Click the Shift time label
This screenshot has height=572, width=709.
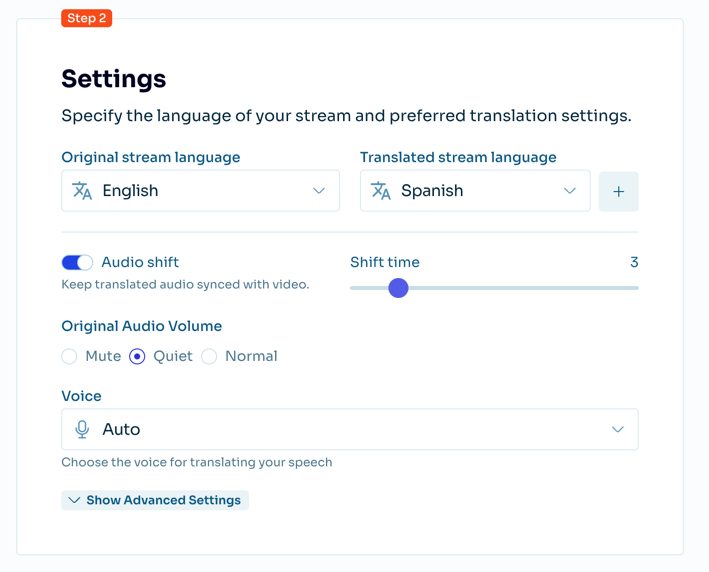point(385,262)
